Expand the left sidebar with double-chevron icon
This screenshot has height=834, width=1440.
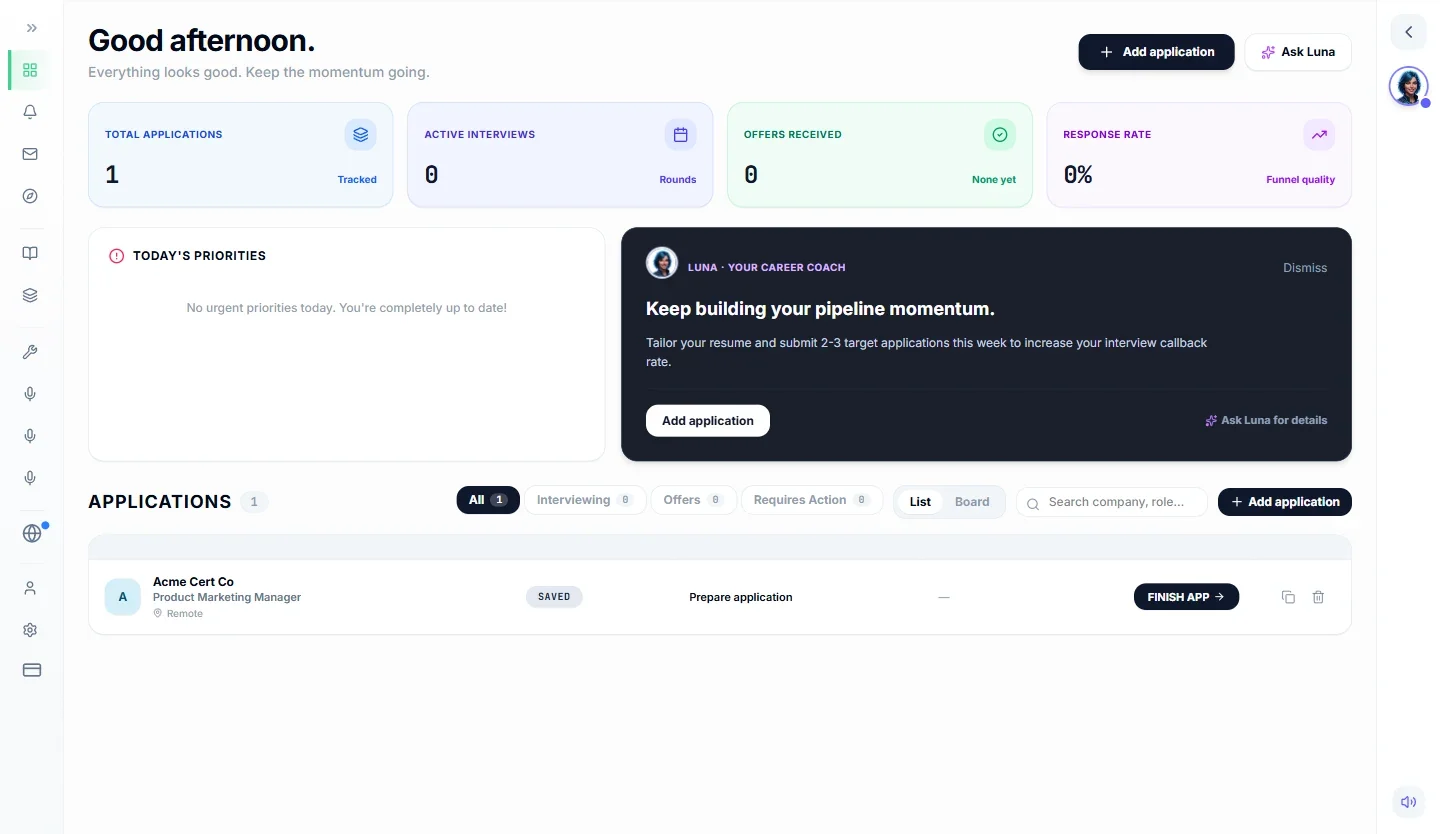(x=31, y=28)
